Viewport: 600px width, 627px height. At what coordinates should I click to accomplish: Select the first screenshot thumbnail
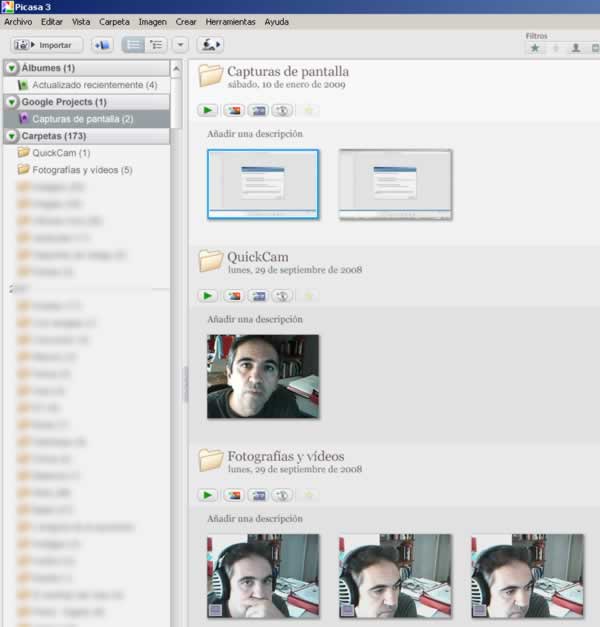(x=263, y=184)
